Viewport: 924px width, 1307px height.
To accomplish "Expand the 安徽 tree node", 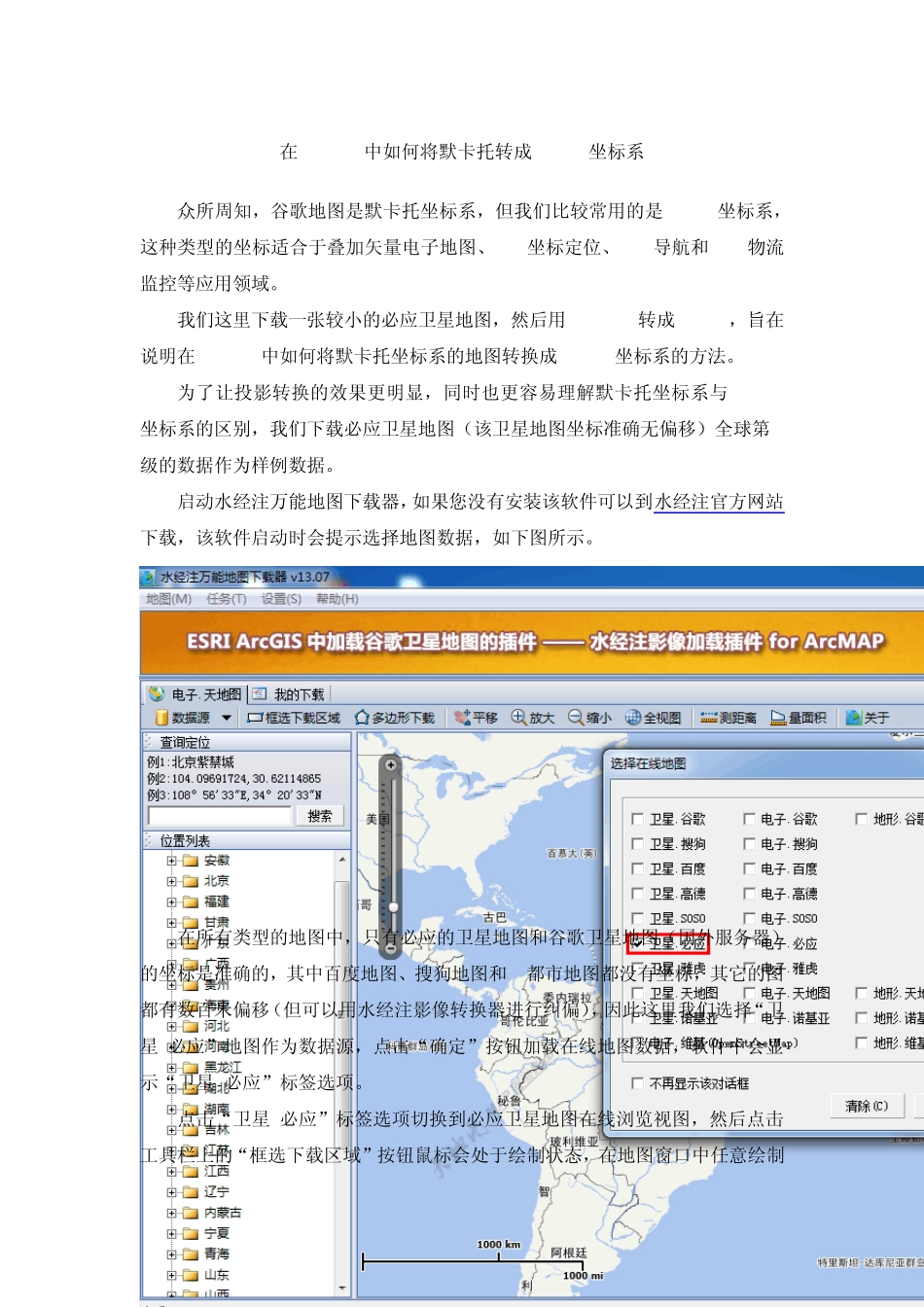I will [172, 861].
